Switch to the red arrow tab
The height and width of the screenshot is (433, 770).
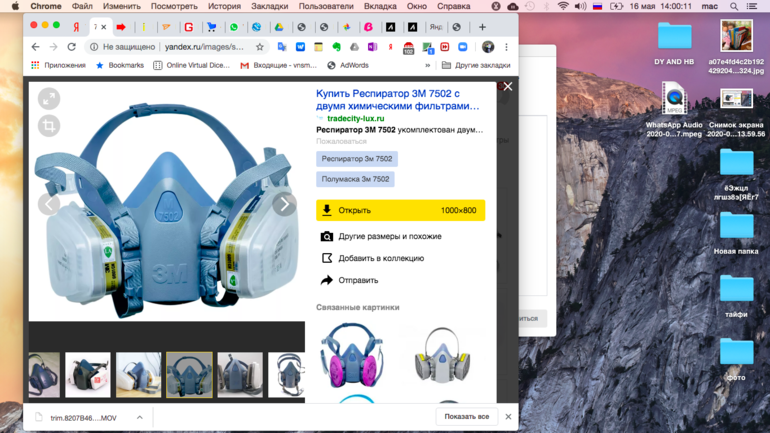(121, 27)
